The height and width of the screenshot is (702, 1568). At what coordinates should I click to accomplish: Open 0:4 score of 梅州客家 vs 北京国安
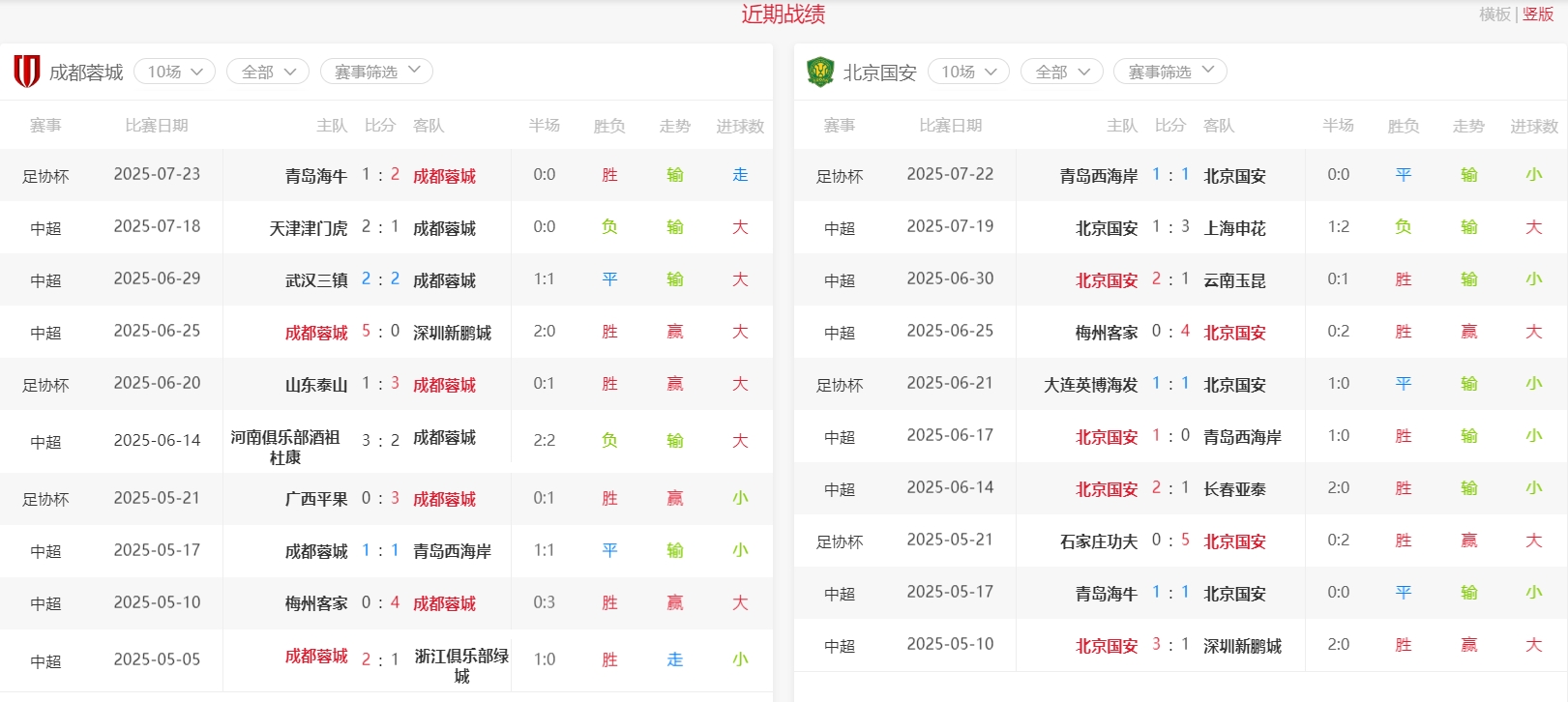coord(1170,332)
